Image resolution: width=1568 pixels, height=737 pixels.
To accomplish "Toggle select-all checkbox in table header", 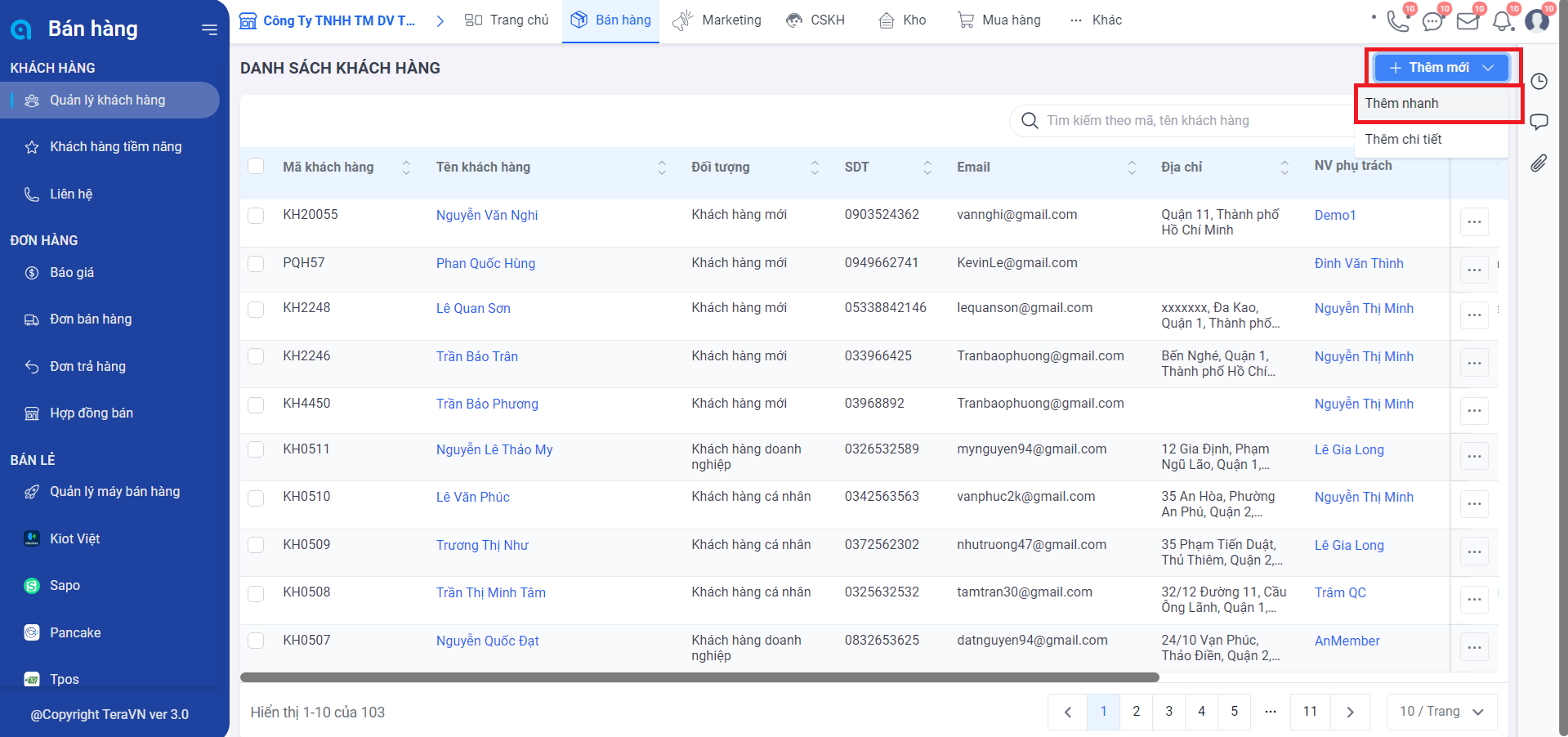I will click(256, 166).
